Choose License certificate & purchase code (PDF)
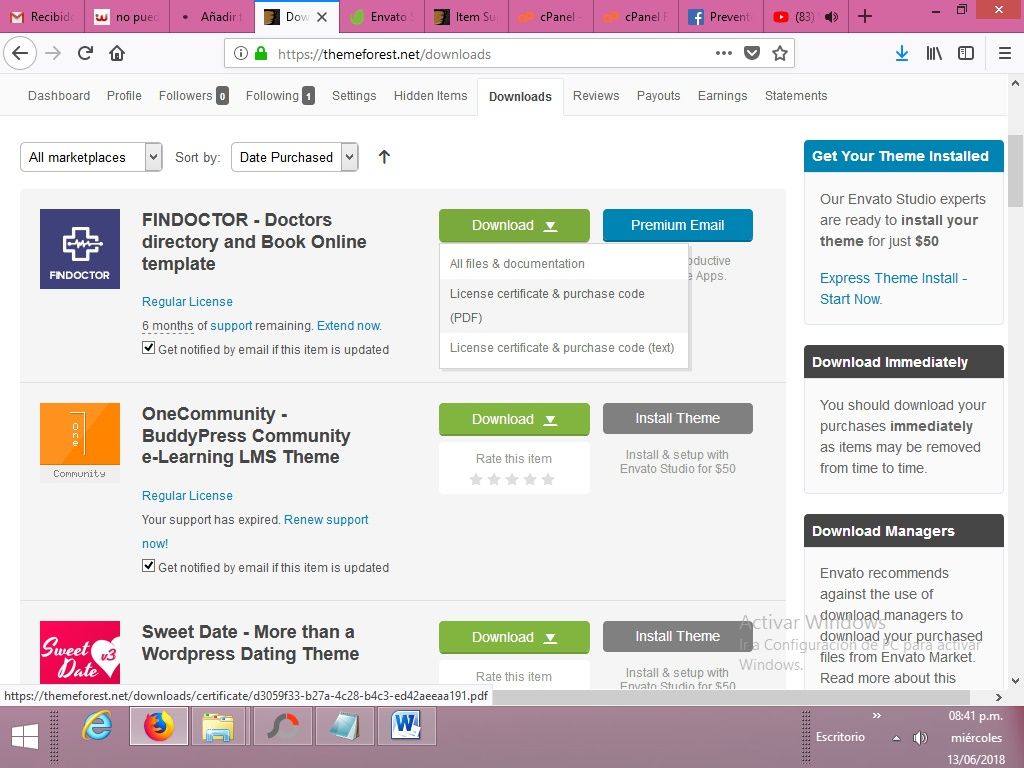 point(564,306)
